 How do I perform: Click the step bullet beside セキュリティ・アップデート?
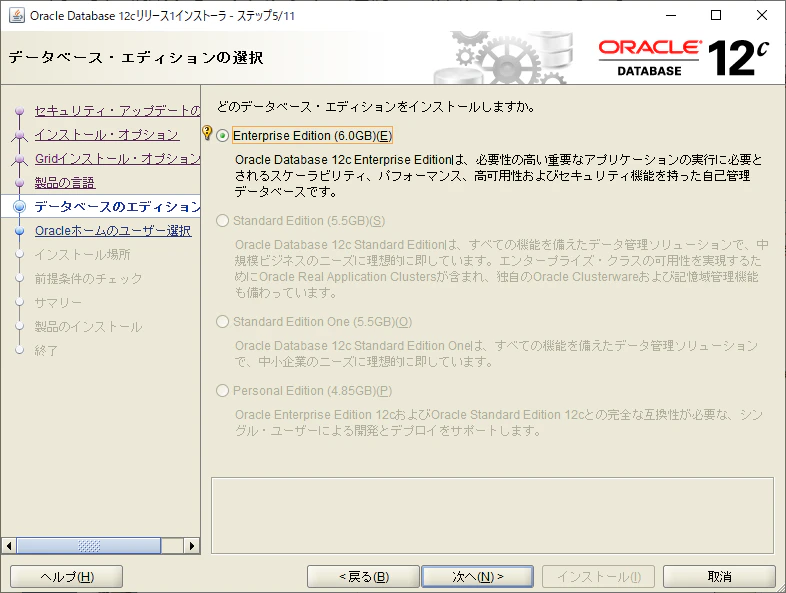(20, 111)
